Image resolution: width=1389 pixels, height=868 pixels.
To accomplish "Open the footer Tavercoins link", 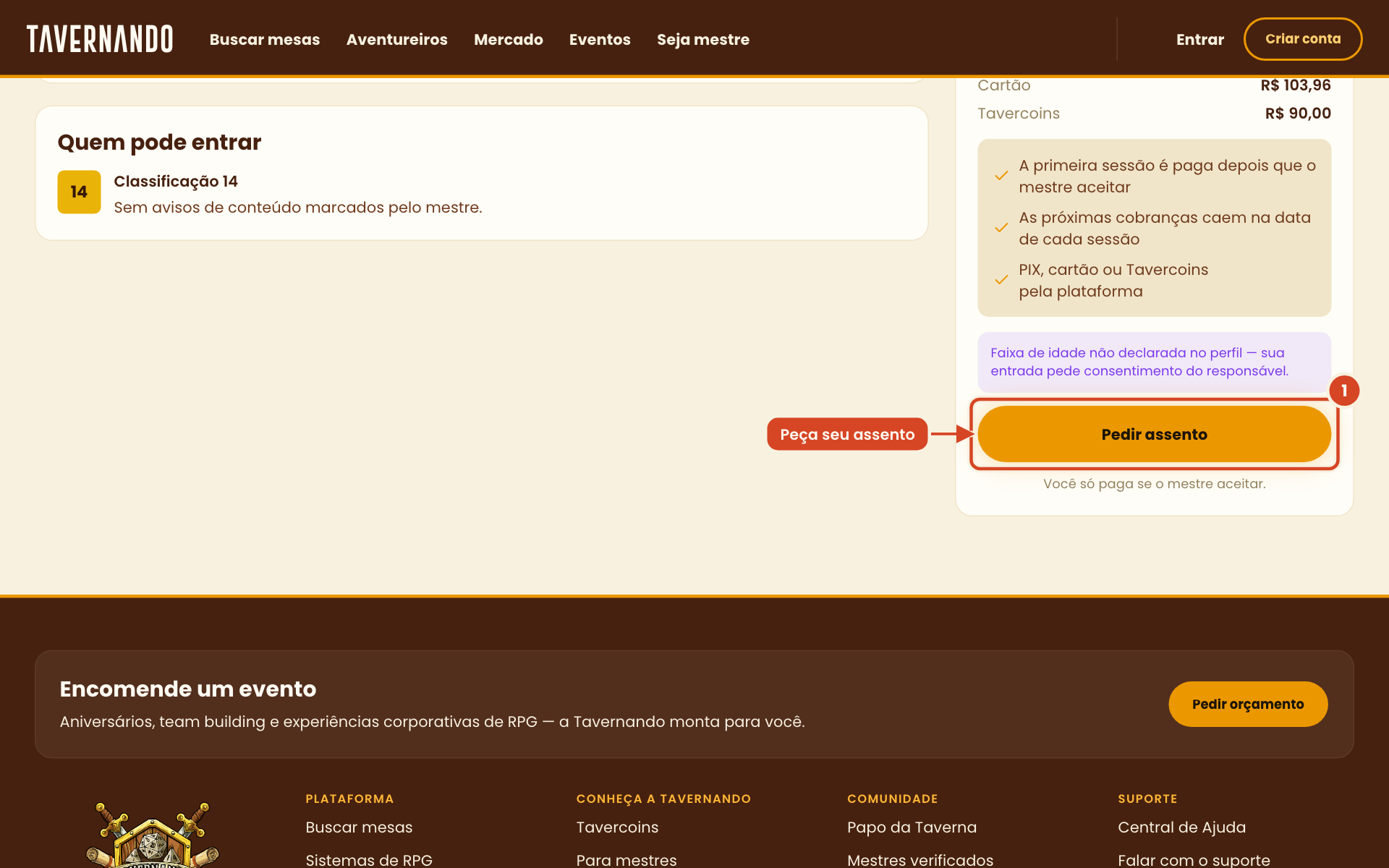I will (x=617, y=827).
